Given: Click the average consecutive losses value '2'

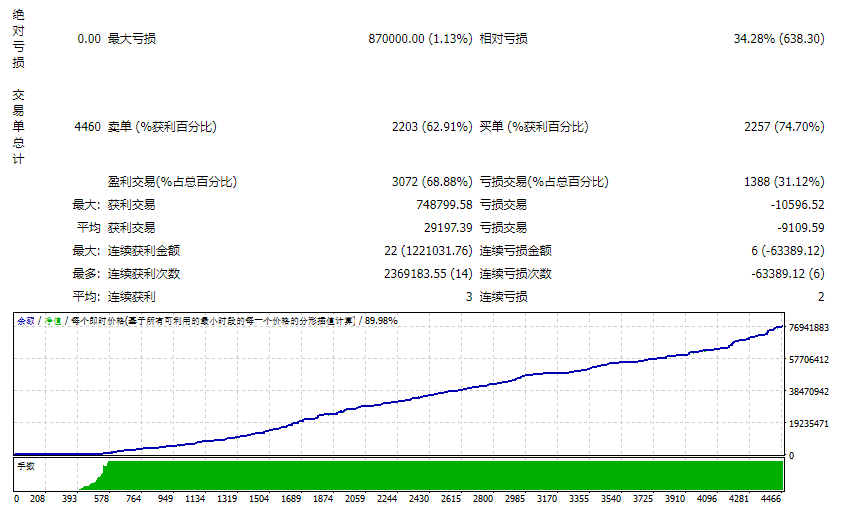Looking at the screenshot, I should 821,297.
